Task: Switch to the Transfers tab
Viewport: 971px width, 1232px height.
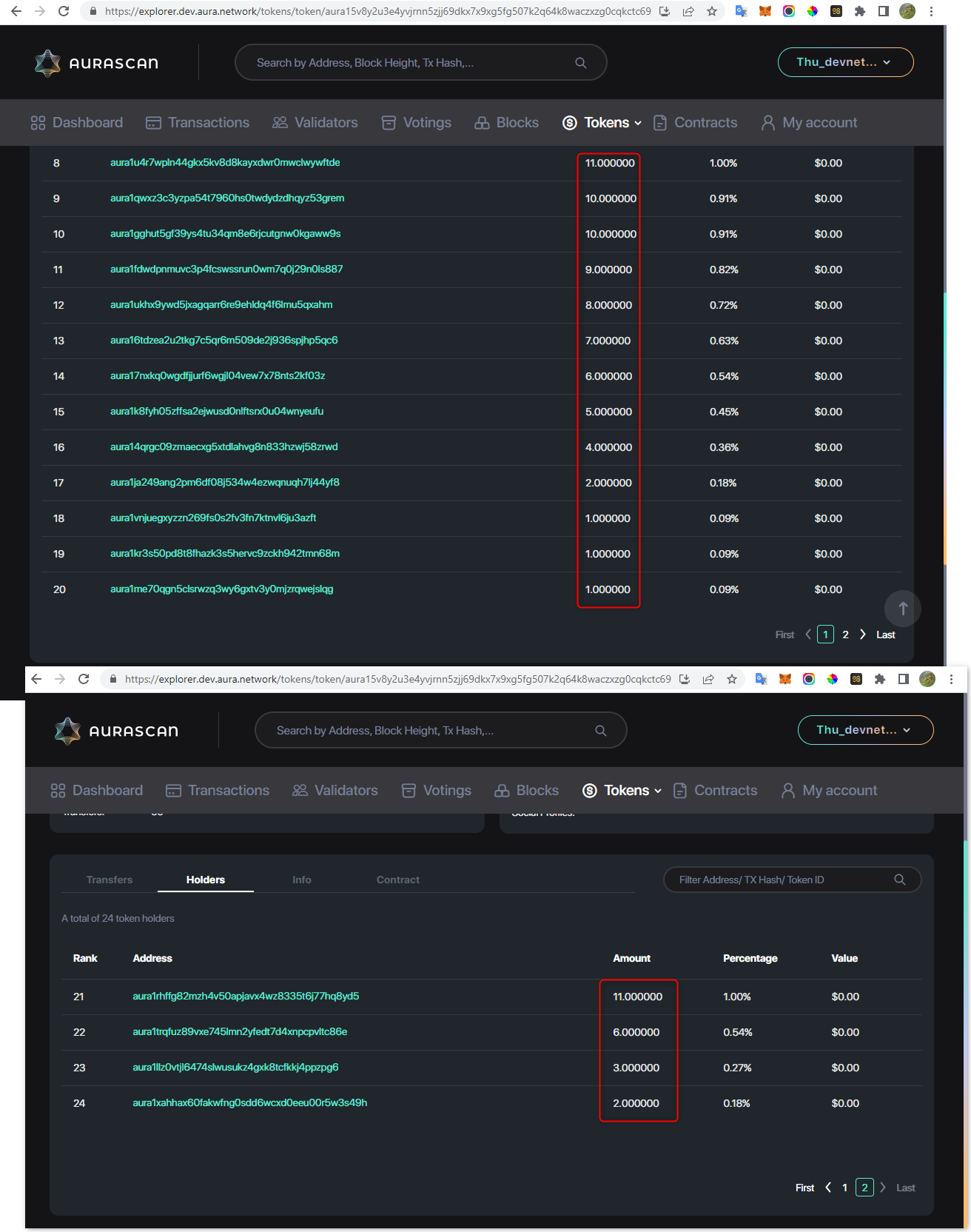Action: 110,880
